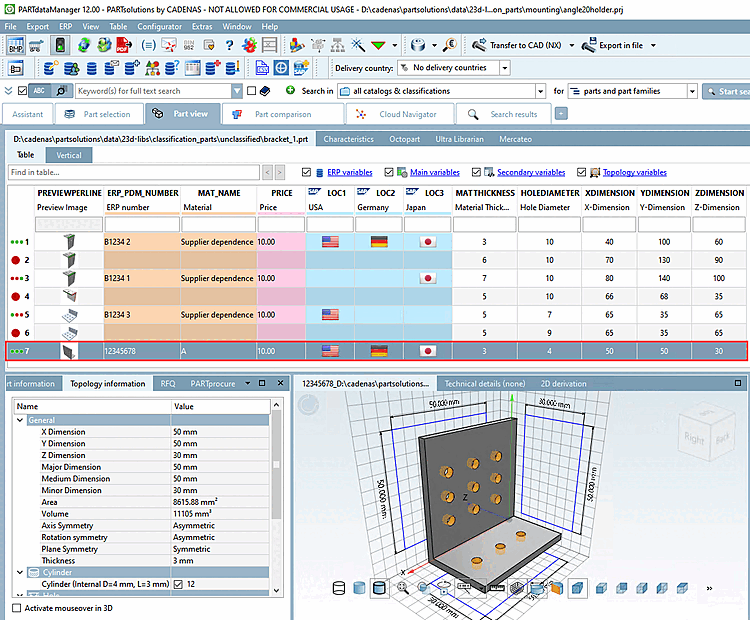
Task: Open the all catalogs & classifications dropdown
Action: click(539, 91)
